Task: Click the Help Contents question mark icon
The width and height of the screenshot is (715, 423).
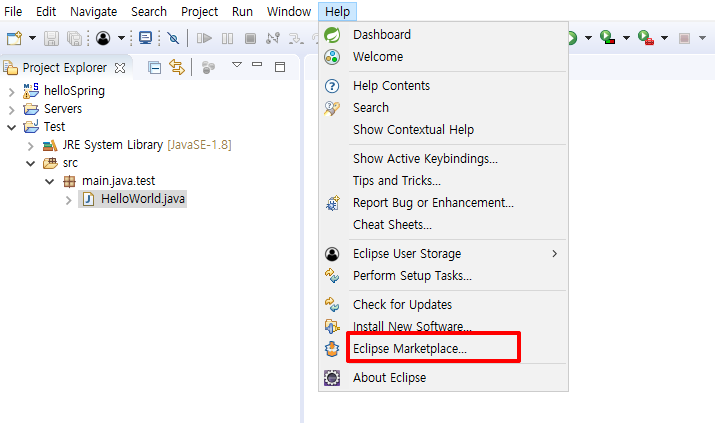Action: click(x=332, y=86)
